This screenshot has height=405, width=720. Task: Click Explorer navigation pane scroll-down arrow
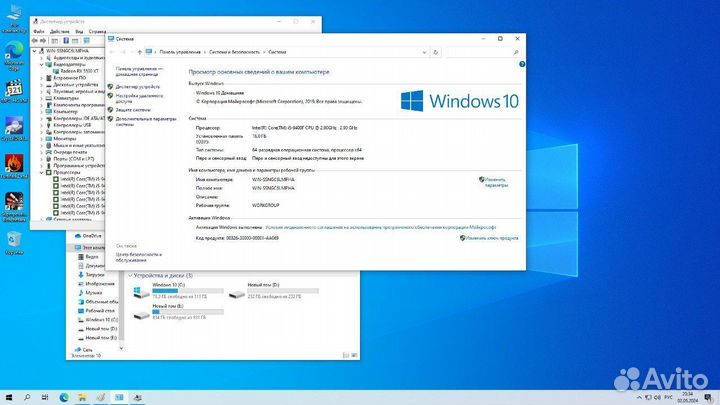pyautogui.click(x=121, y=348)
